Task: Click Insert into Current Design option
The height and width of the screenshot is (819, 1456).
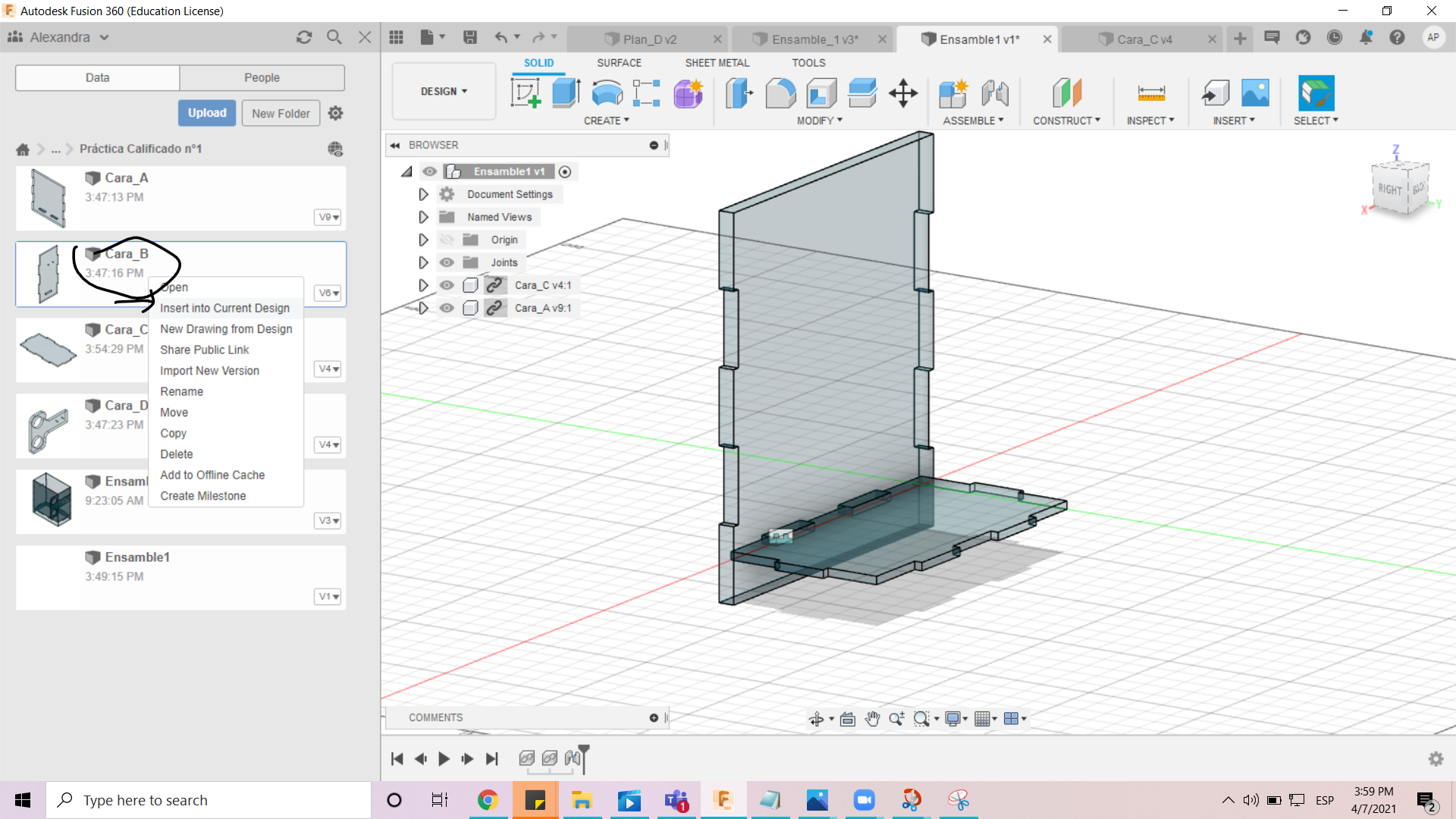Action: 225,307
